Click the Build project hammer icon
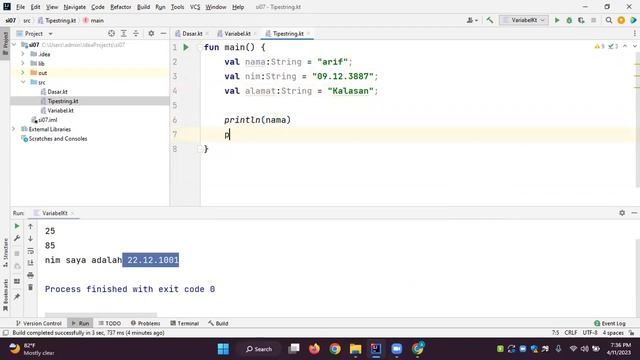 pyautogui.click(x=490, y=20)
